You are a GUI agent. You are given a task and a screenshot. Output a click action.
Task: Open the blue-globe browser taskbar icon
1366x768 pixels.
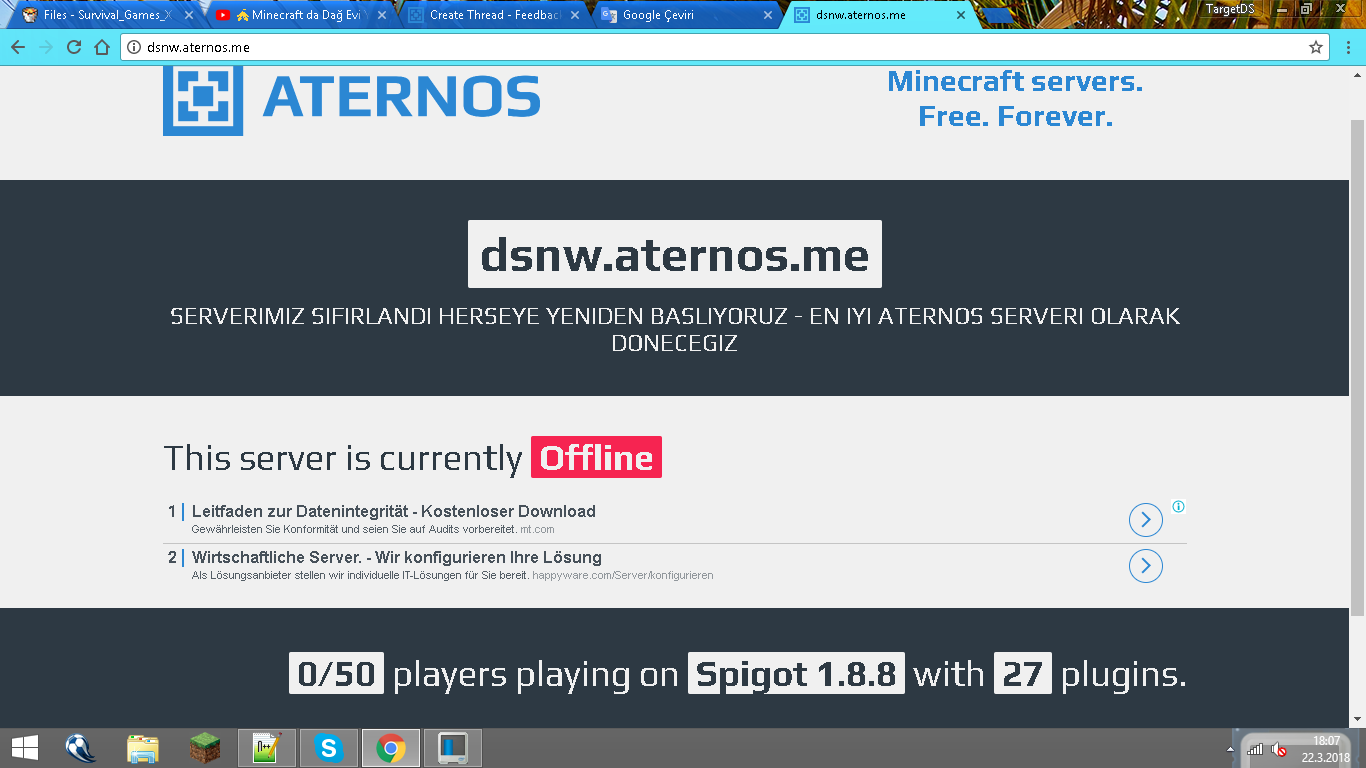click(x=81, y=748)
